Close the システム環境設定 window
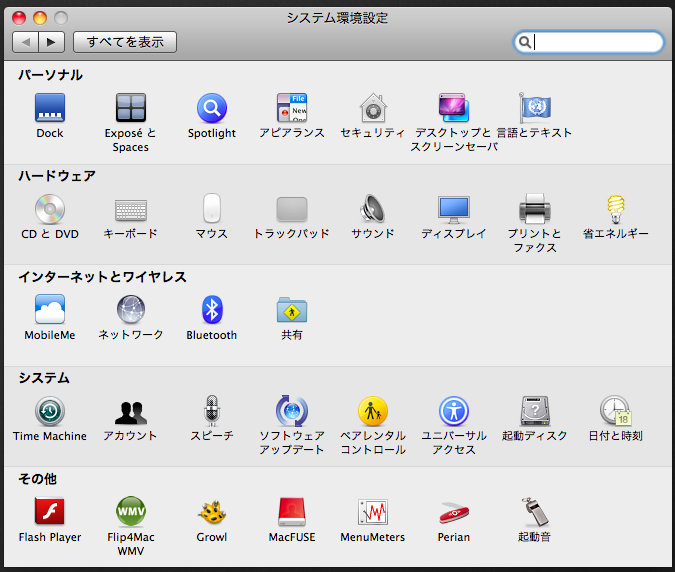 (x=19, y=18)
